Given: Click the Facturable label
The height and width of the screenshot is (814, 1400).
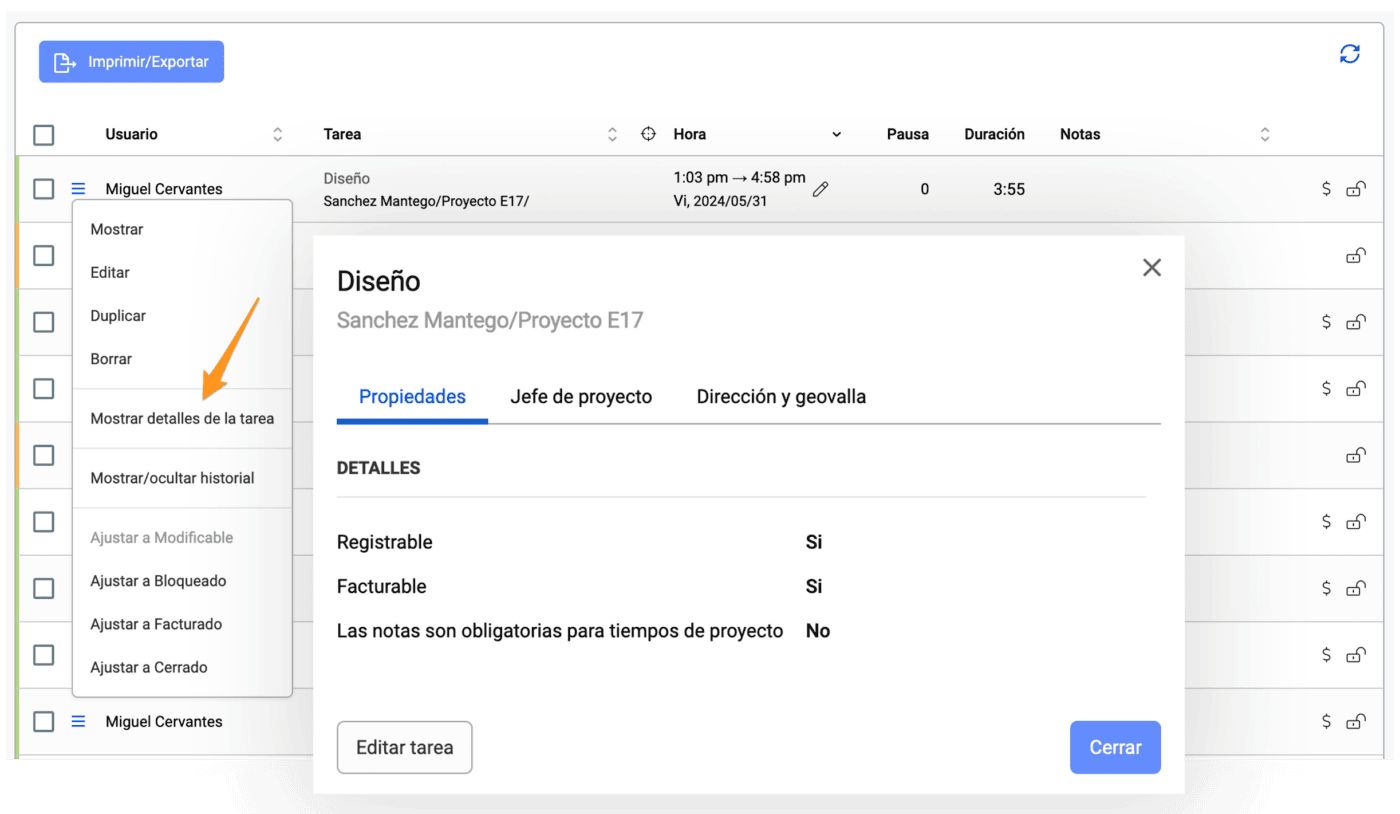Looking at the screenshot, I should [382, 587].
